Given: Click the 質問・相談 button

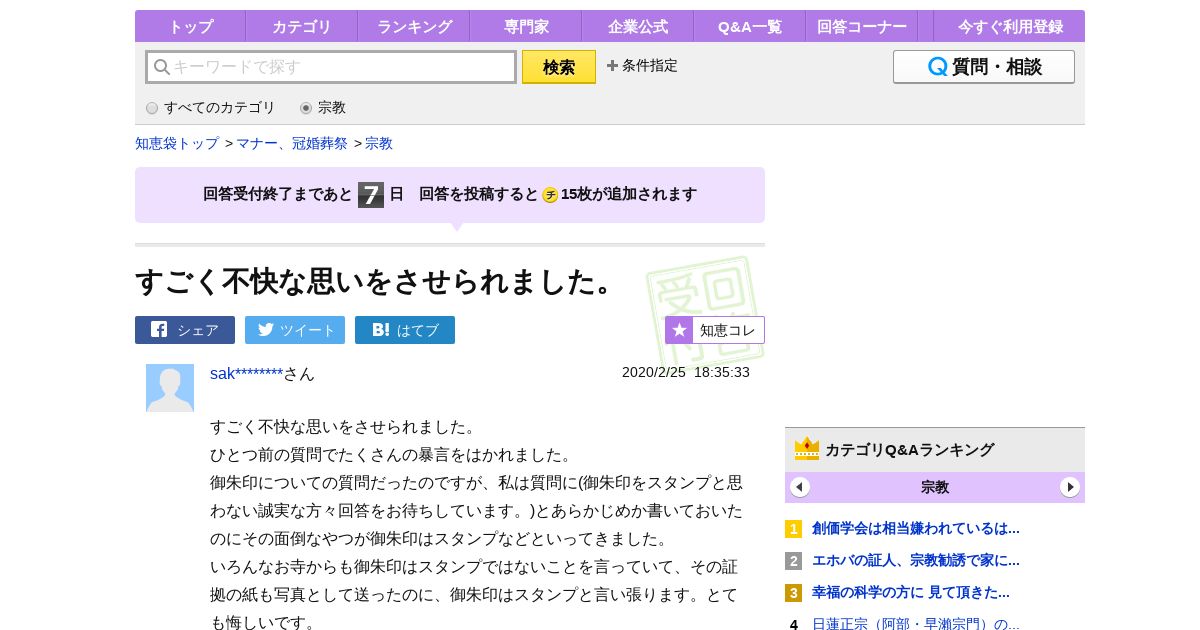Looking at the screenshot, I should tap(984, 67).
